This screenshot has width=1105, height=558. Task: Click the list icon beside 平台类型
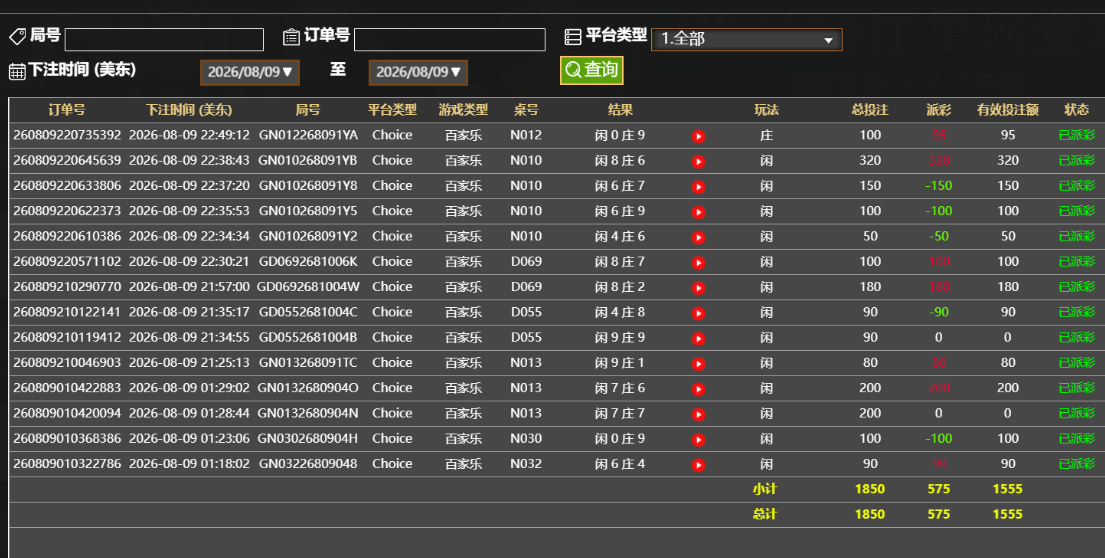(x=573, y=37)
